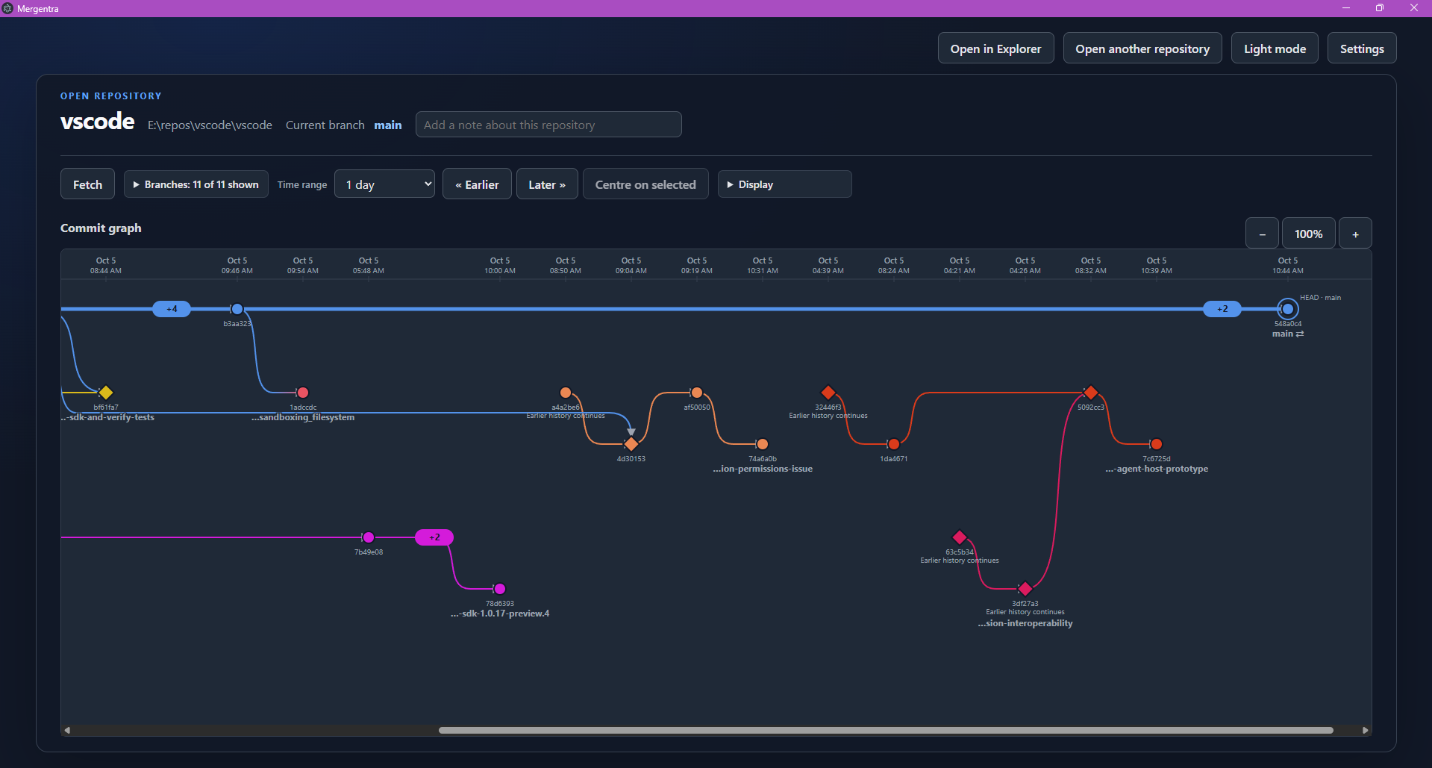Expand the +4 collapsed commits on main

(172, 309)
